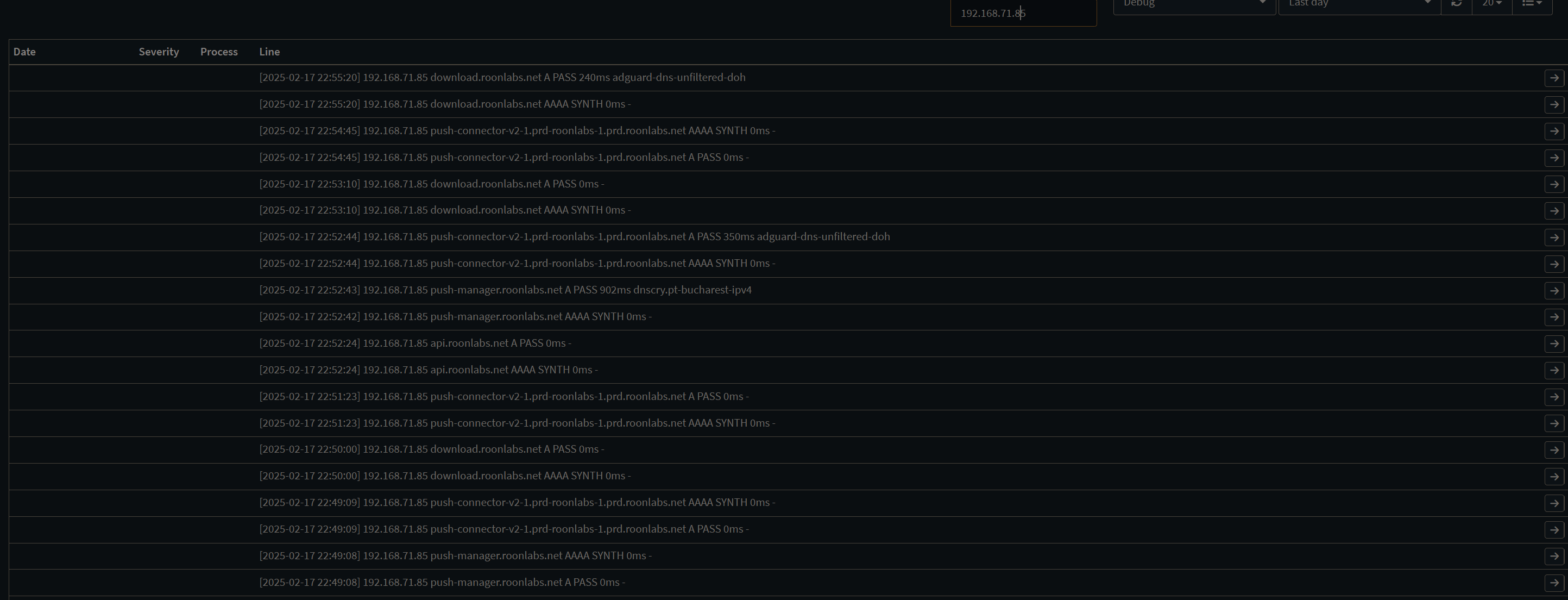Image resolution: width=1568 pixels, height=600 pixels.
Task: Open details arrow for api.roonlabs.net AAAA SYNTH row
Action: pyautogui.click(x=1554, y=370)
